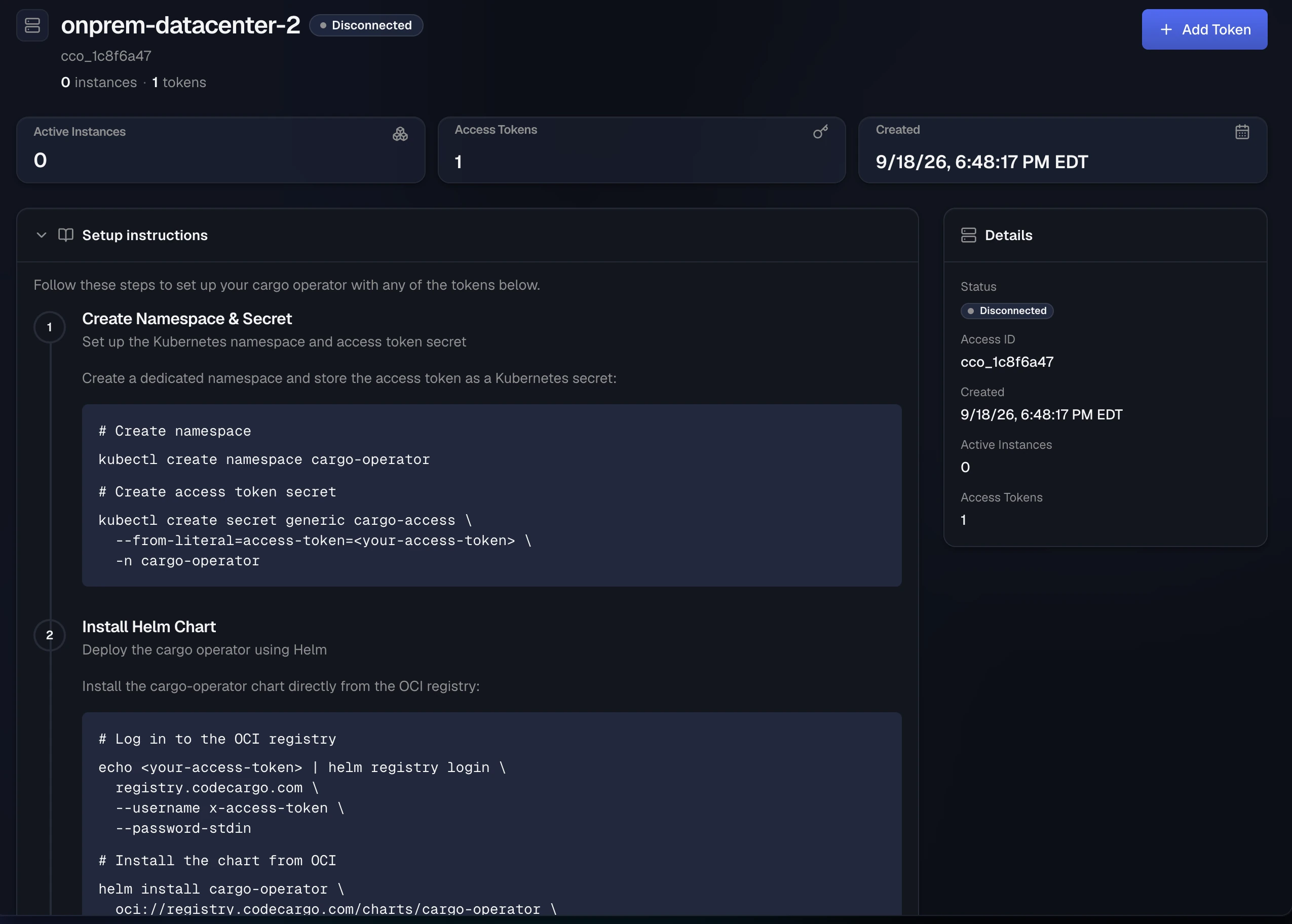Viewport: 1292px width, 924px height.
Task: Click the Add Token button
Action: click(x=1204, y=29)
